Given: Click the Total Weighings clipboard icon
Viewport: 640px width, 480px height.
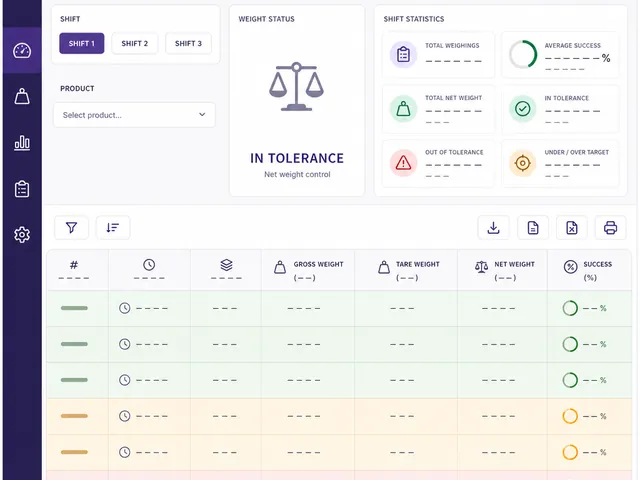Looking at the screenshot, I should tap(403, 54).
